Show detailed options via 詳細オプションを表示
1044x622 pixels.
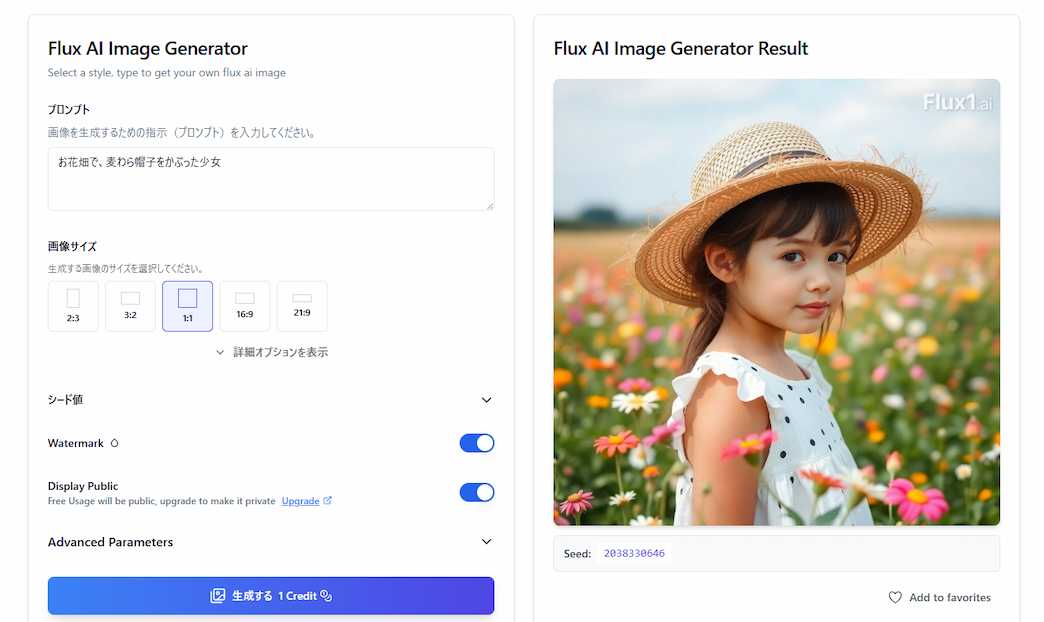(272, 352)
